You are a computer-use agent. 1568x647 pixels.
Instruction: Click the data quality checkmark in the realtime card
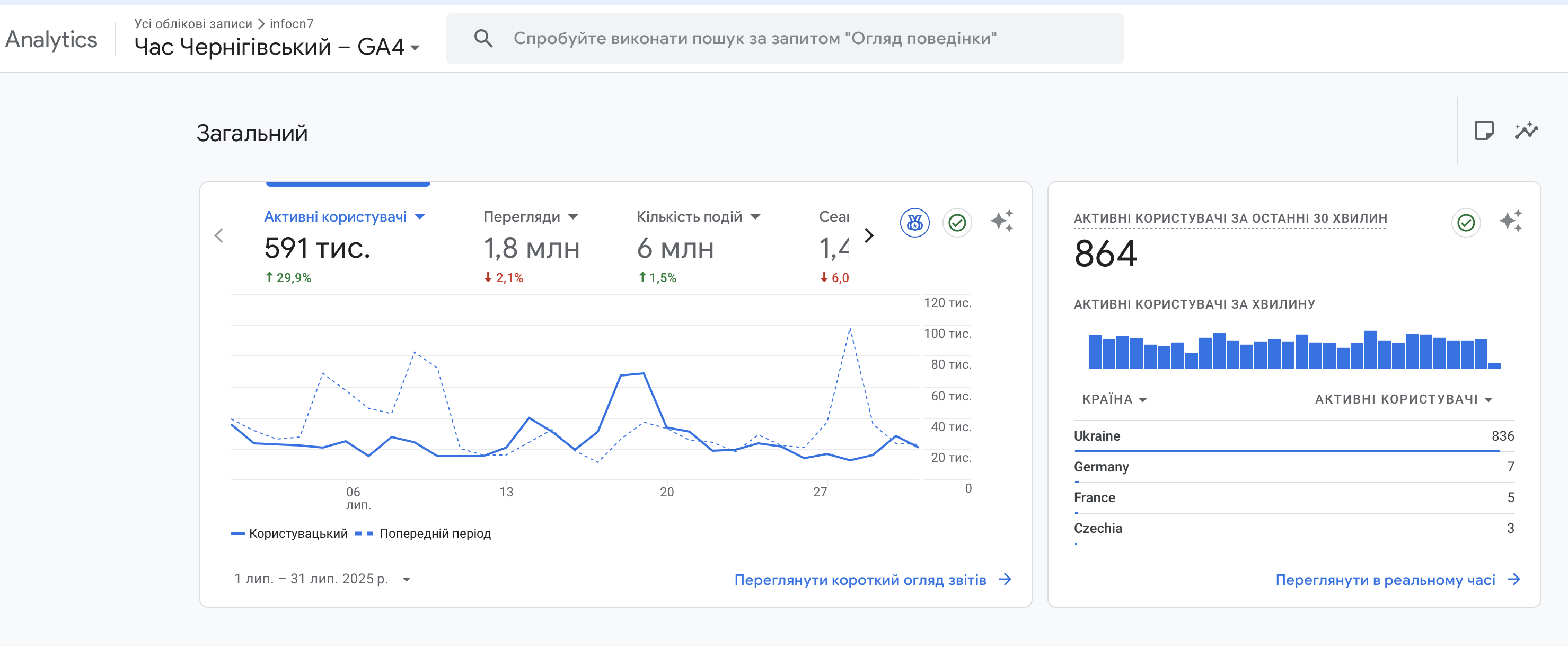coord(1466,223)
